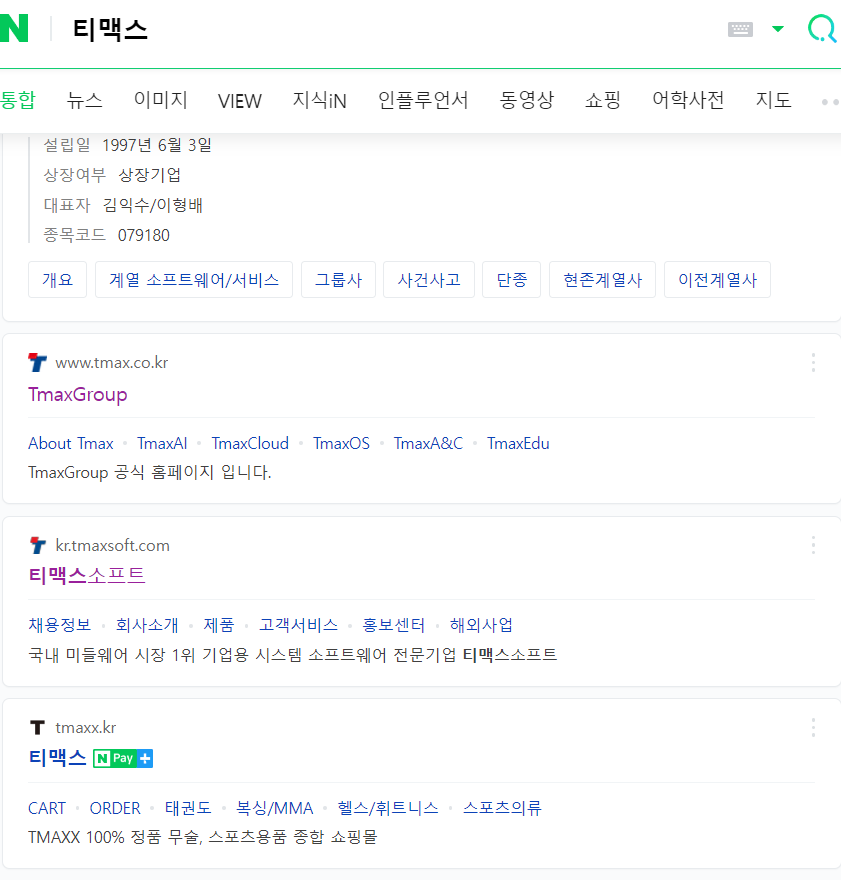Select the 현존계열사 button
The width and height of the screenshot is (841, 880).
click(603, 279)
